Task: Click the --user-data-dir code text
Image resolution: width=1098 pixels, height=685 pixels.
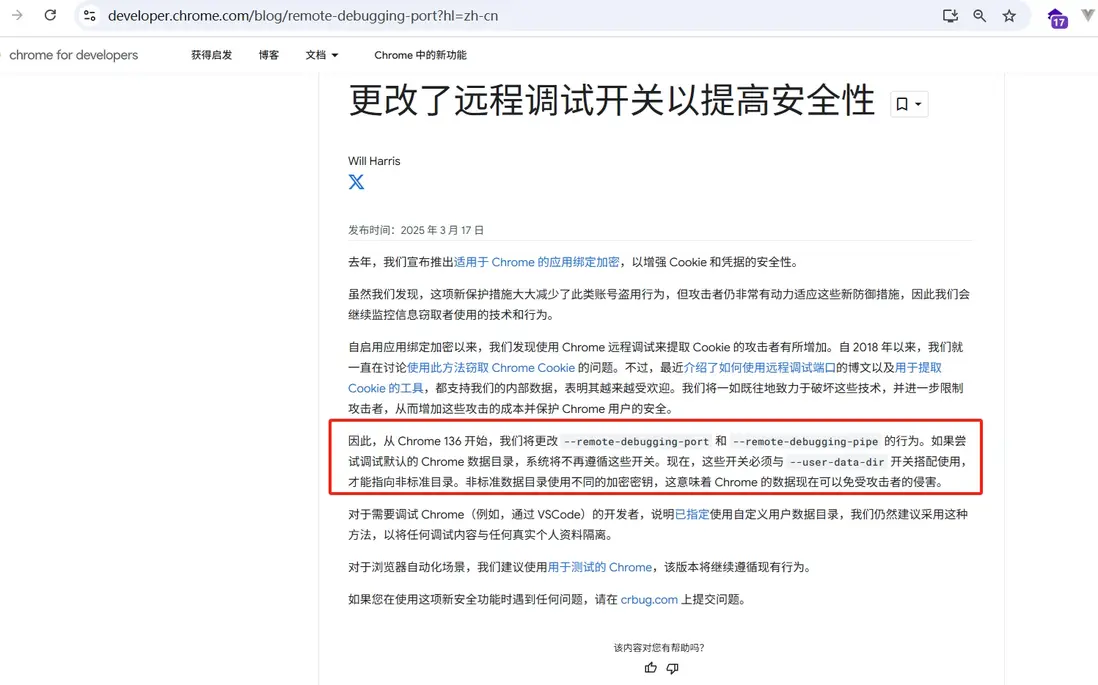Action: [x=837, y=462]
